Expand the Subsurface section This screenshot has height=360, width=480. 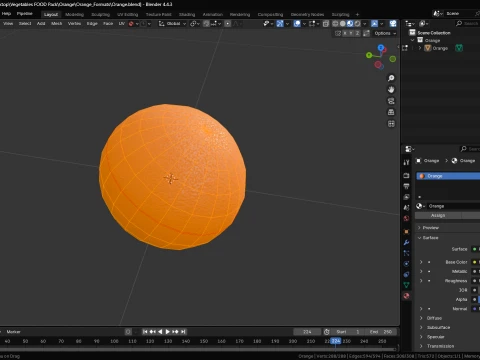[421, 327]
